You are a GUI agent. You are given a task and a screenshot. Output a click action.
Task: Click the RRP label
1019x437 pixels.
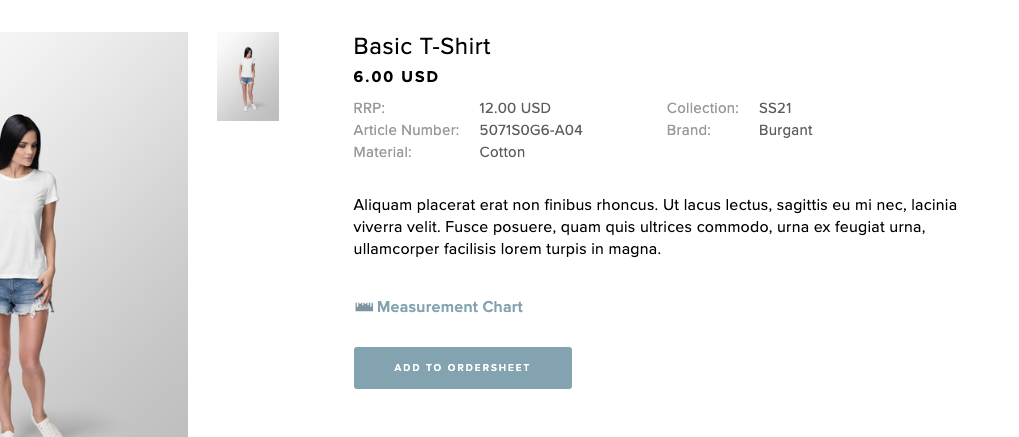point(369,108)
